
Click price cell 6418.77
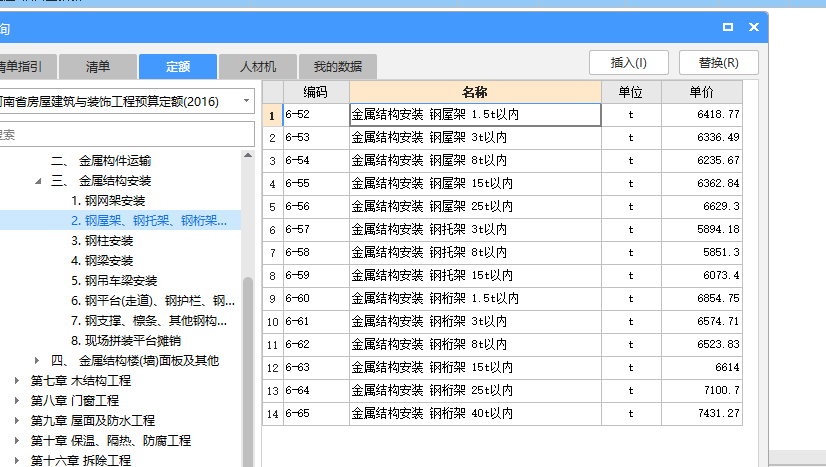click(702, 115)
